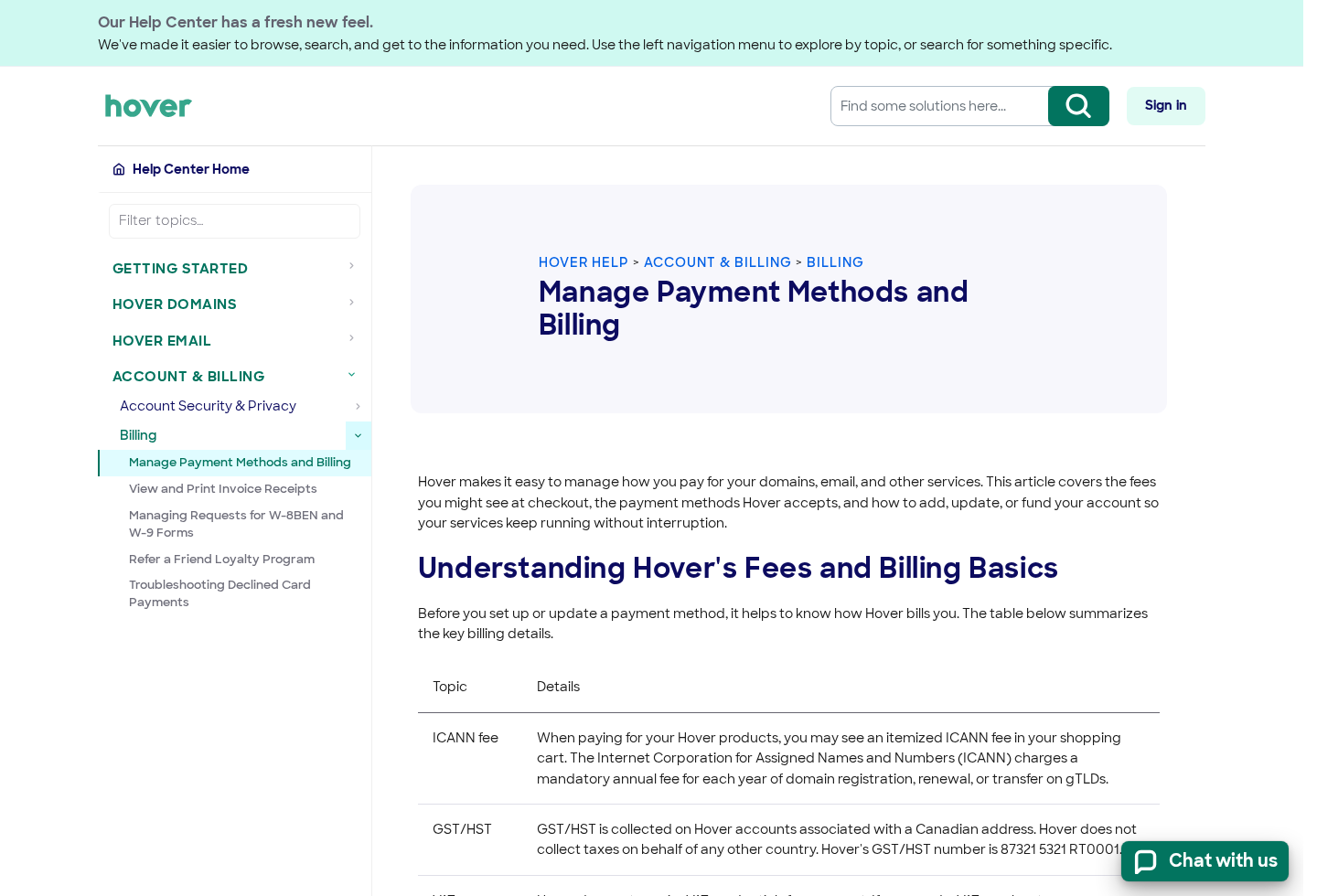Focus the Filter topics field
The width and height of the screenshot is (1317, 896).
(x=234, y=221)
